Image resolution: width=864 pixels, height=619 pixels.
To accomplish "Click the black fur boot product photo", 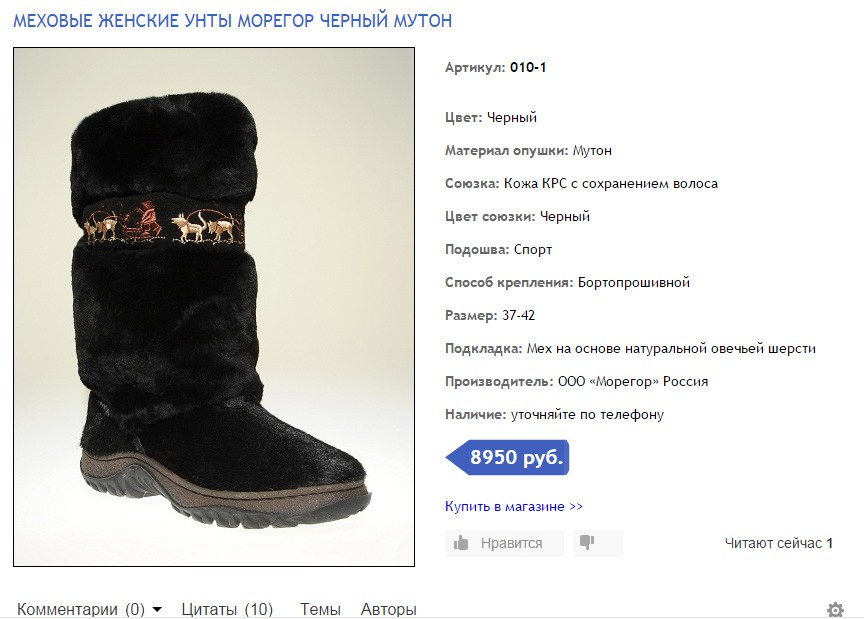I will pos(214,307).
